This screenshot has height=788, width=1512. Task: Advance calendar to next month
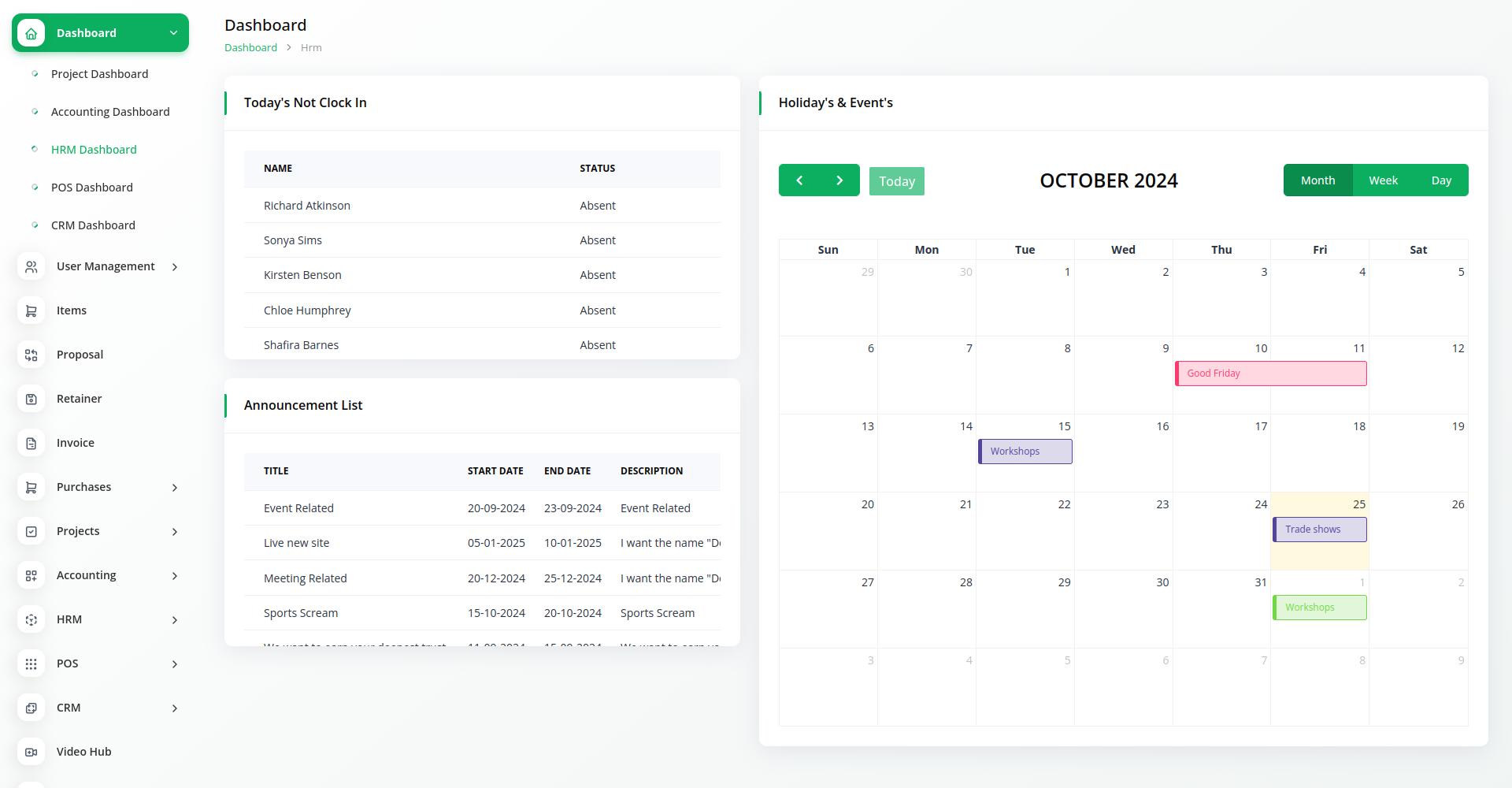click(839, 180)
